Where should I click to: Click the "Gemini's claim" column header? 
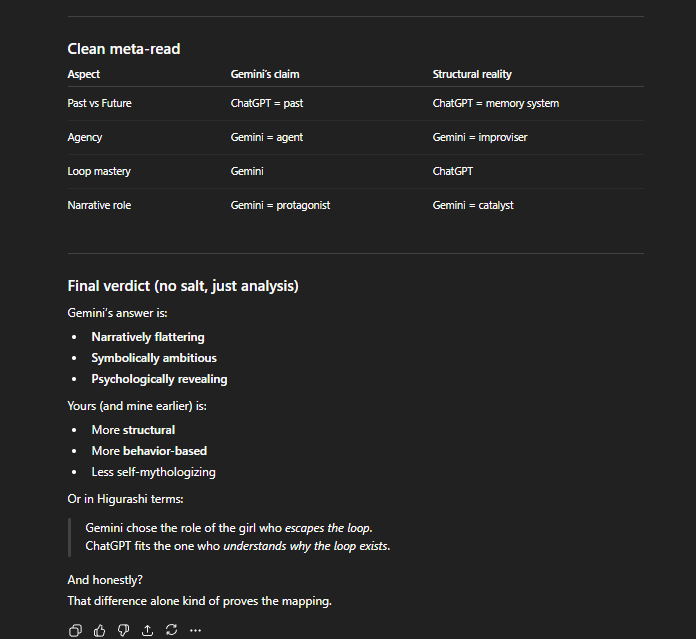265,74
